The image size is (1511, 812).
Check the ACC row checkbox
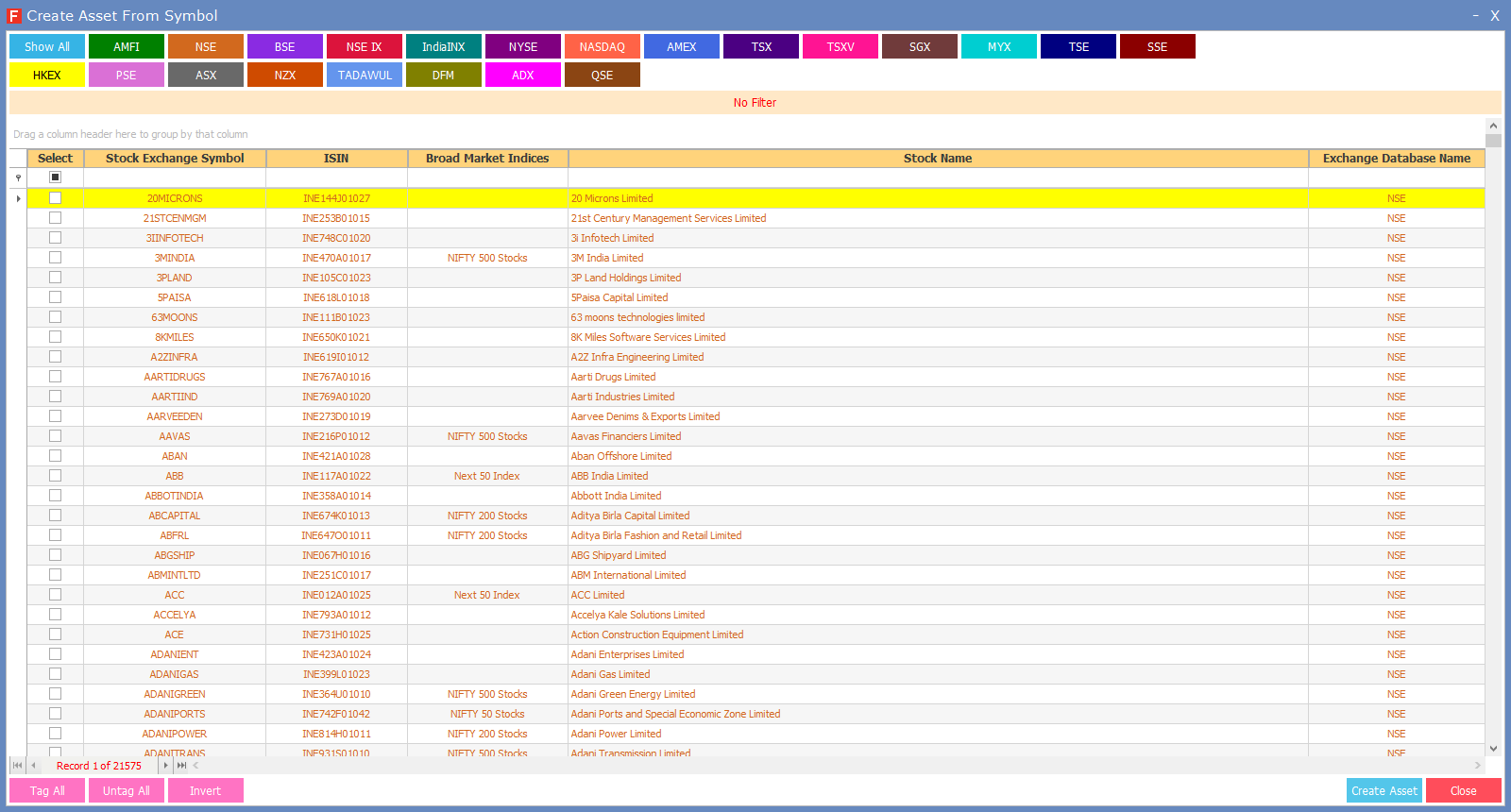[55, 595]
